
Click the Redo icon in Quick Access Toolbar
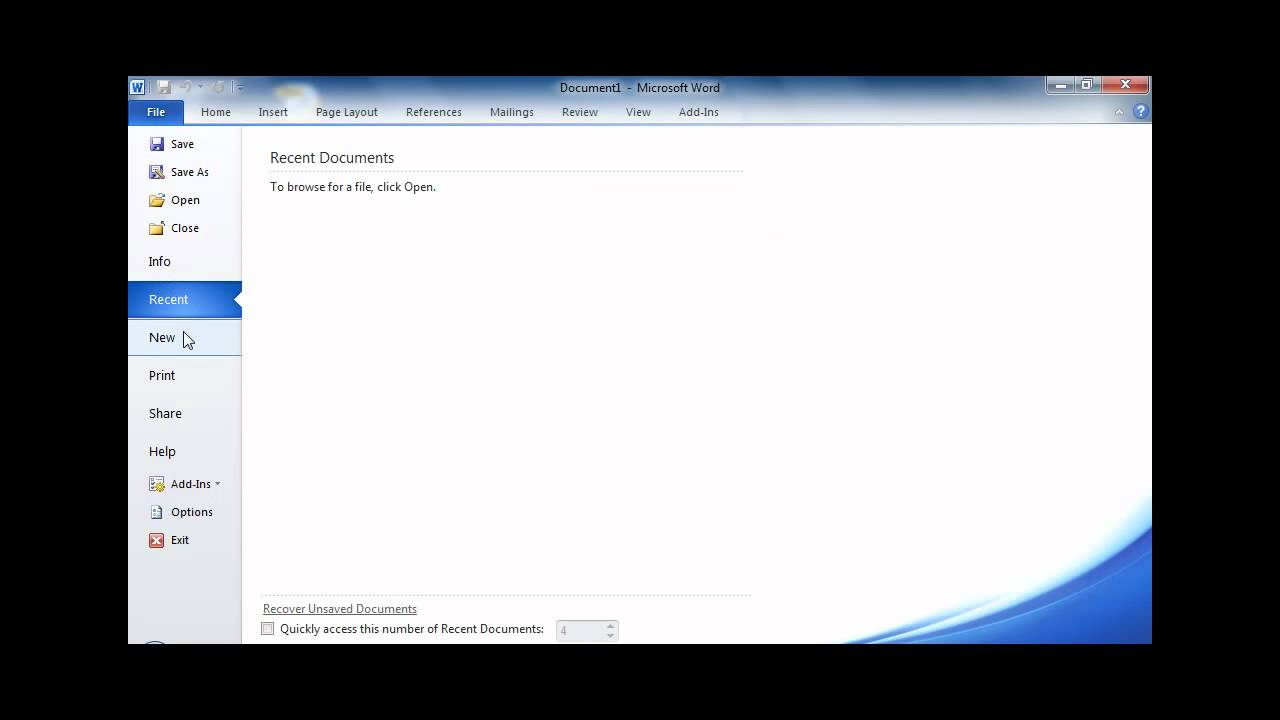[x=218, y=87]
